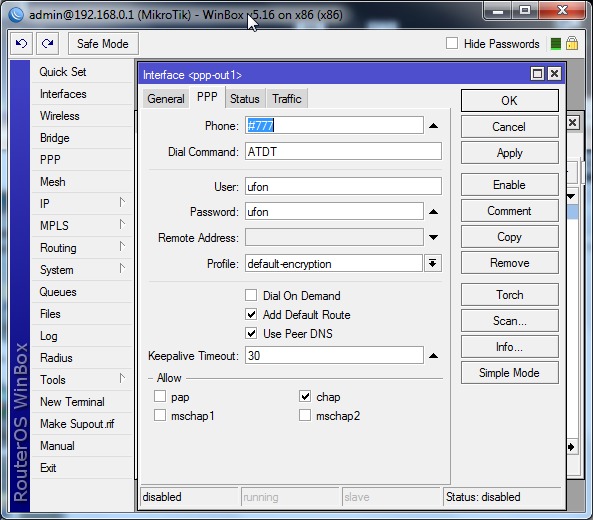The image size is (593, 520).
Task: Switch to Simple Mode
Action: coord(509,373)
